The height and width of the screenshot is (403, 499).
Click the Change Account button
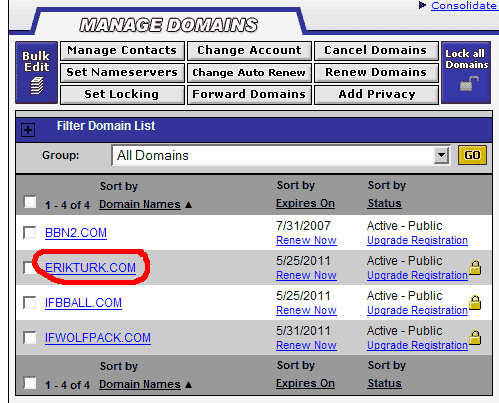tap(249, 51)
